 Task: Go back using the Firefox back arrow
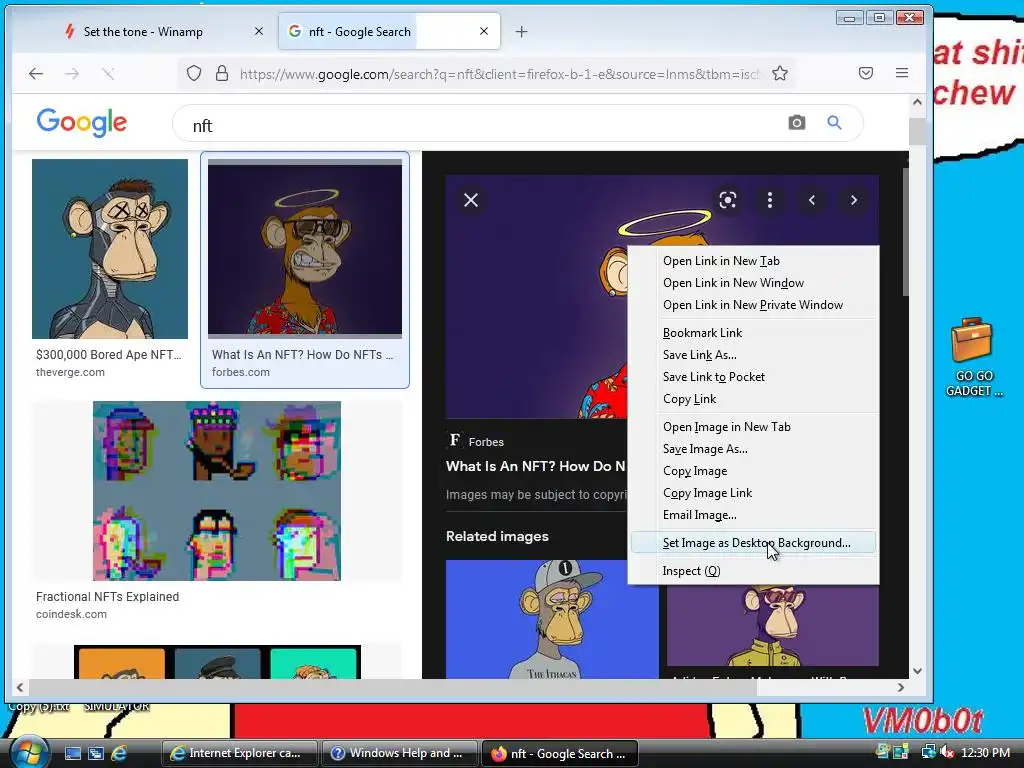click(36, 74)
